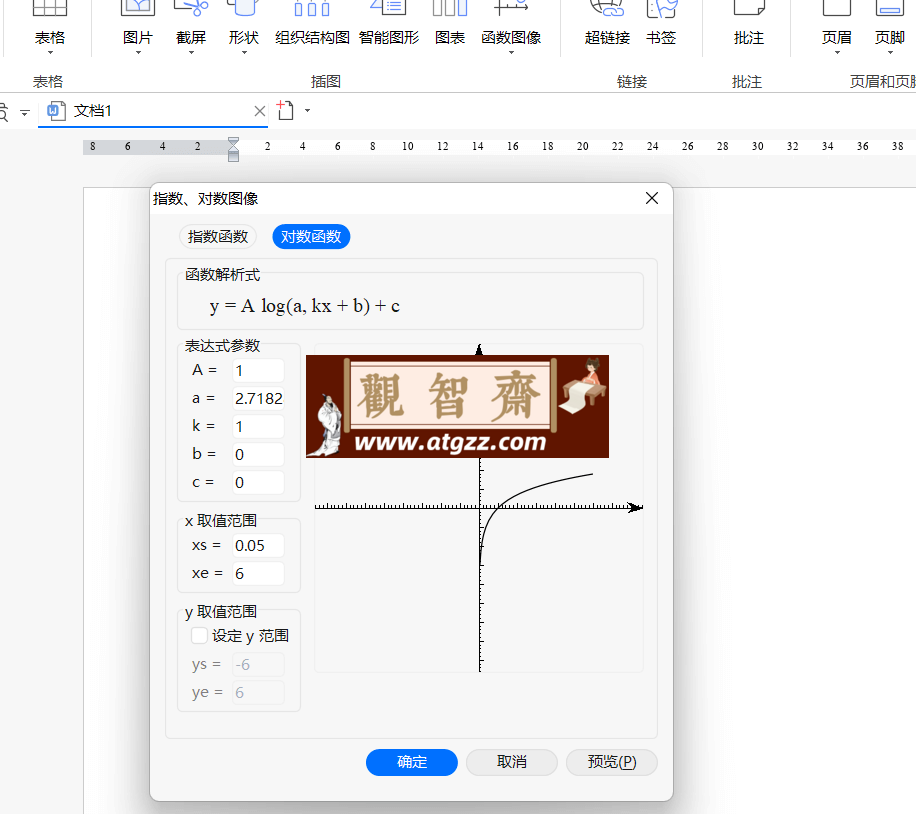Expand the 页眉 dropdown arrow

point(837,53)
